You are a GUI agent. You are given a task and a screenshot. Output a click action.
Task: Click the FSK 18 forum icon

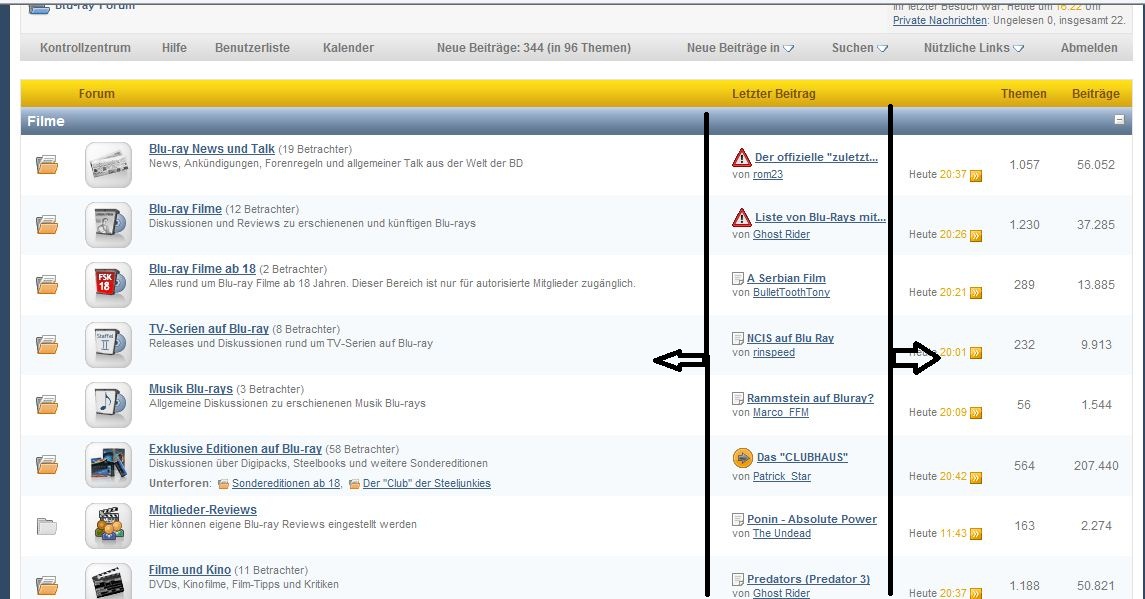point(109,284)
